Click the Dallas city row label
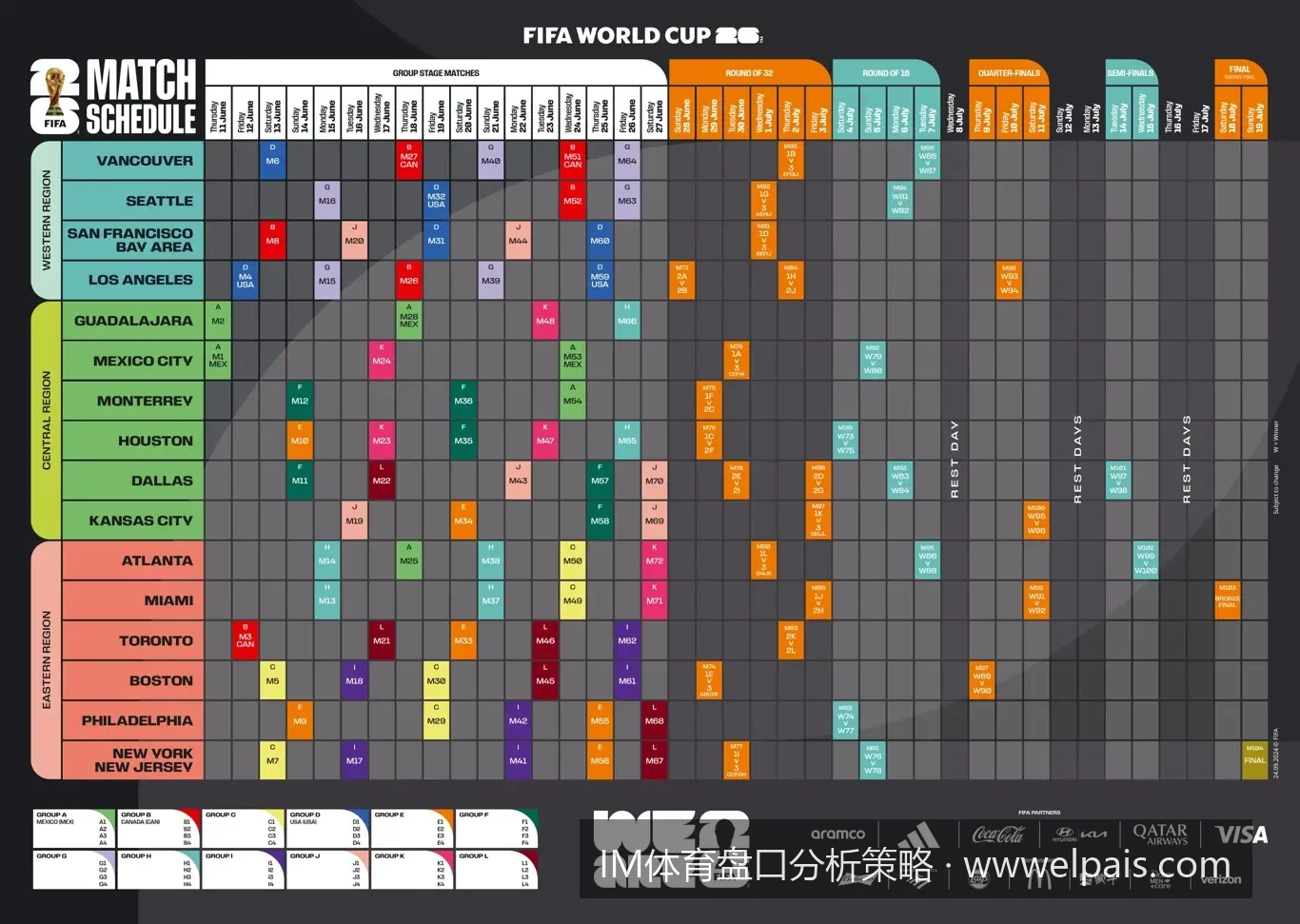1300x924 pixels. point(133,481)
